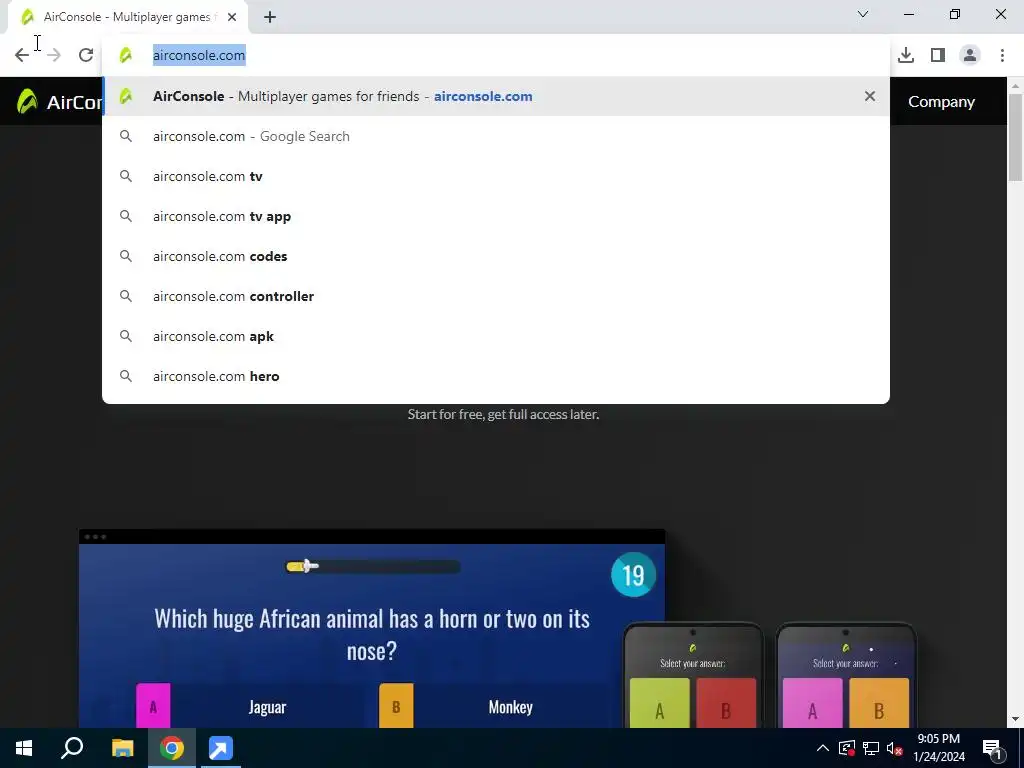1024x768 pixels.
Task: Choose the 'airconsole.com controller' suggestion
Action: (496, 296)
